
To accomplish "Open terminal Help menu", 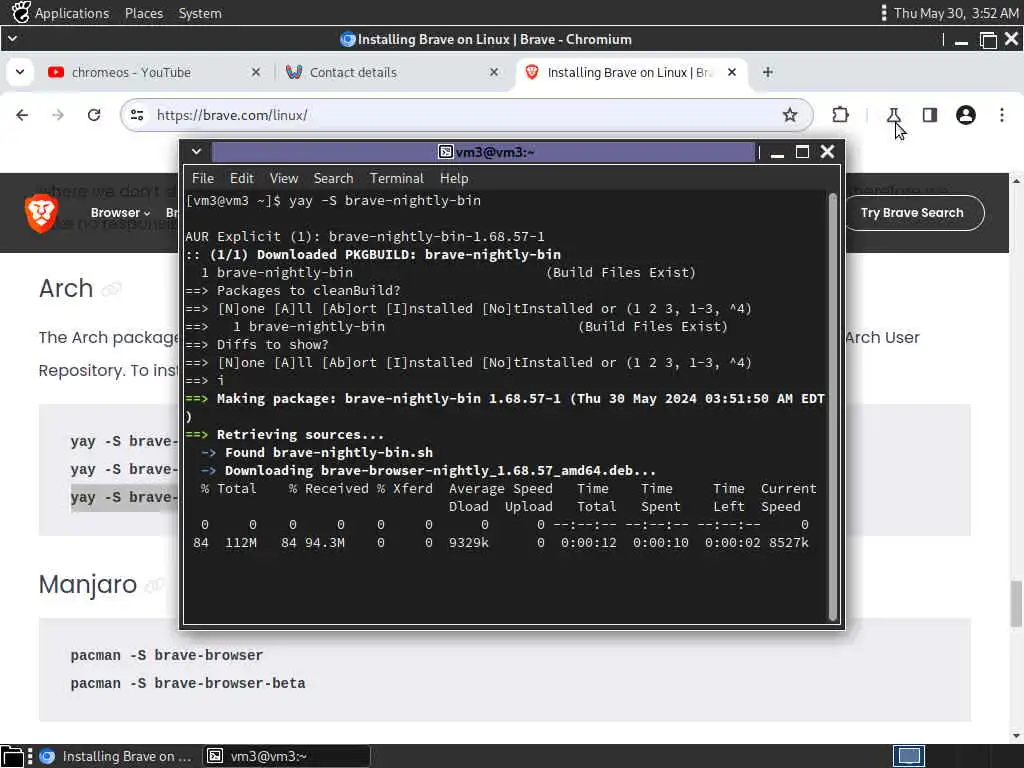I will 454,178.
